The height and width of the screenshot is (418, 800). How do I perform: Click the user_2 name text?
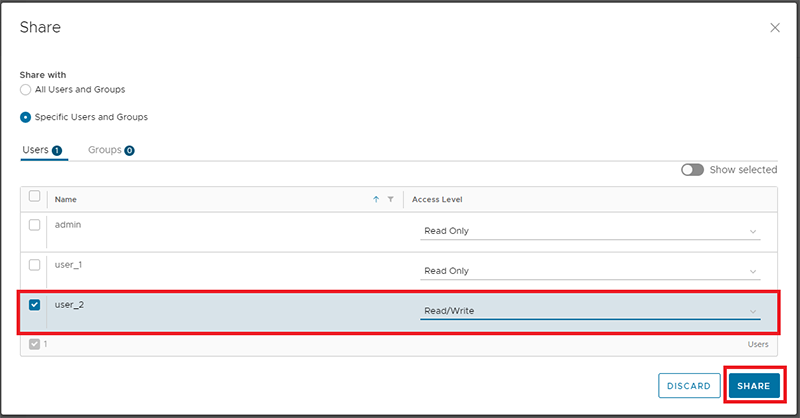pos(69,305)
